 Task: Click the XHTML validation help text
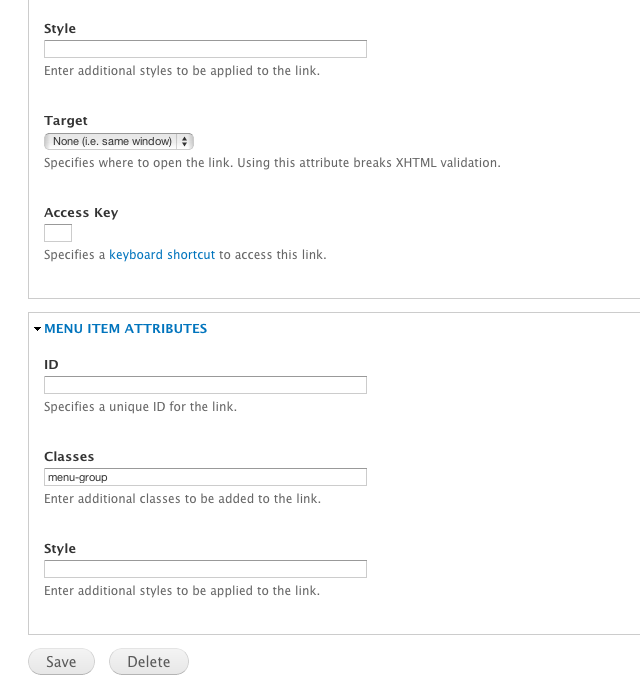[272, 163]
